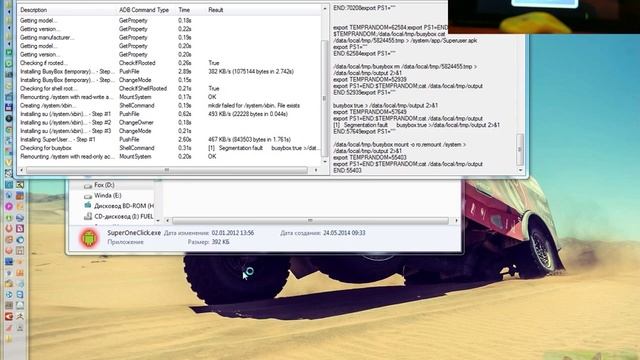Select the 'Checking for busybox' row
This screenshot has width=640, height=360.
pos(169,148)
